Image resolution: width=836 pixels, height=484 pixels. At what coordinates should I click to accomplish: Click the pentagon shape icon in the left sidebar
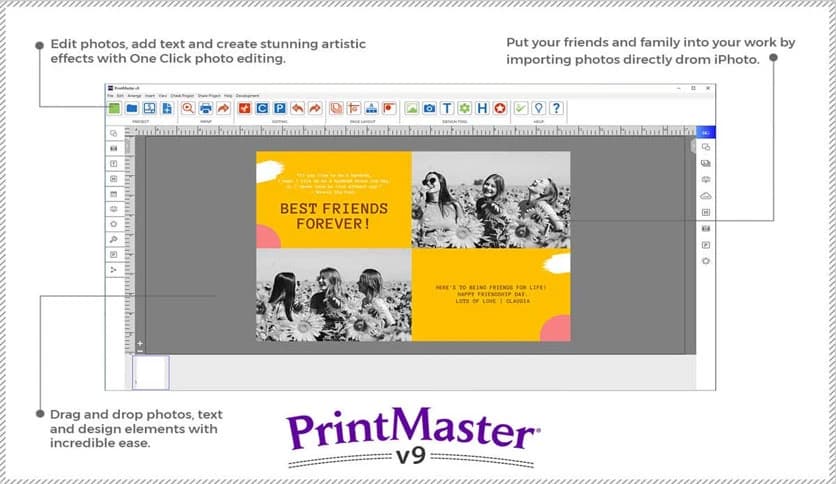click(x=114, y=224)
